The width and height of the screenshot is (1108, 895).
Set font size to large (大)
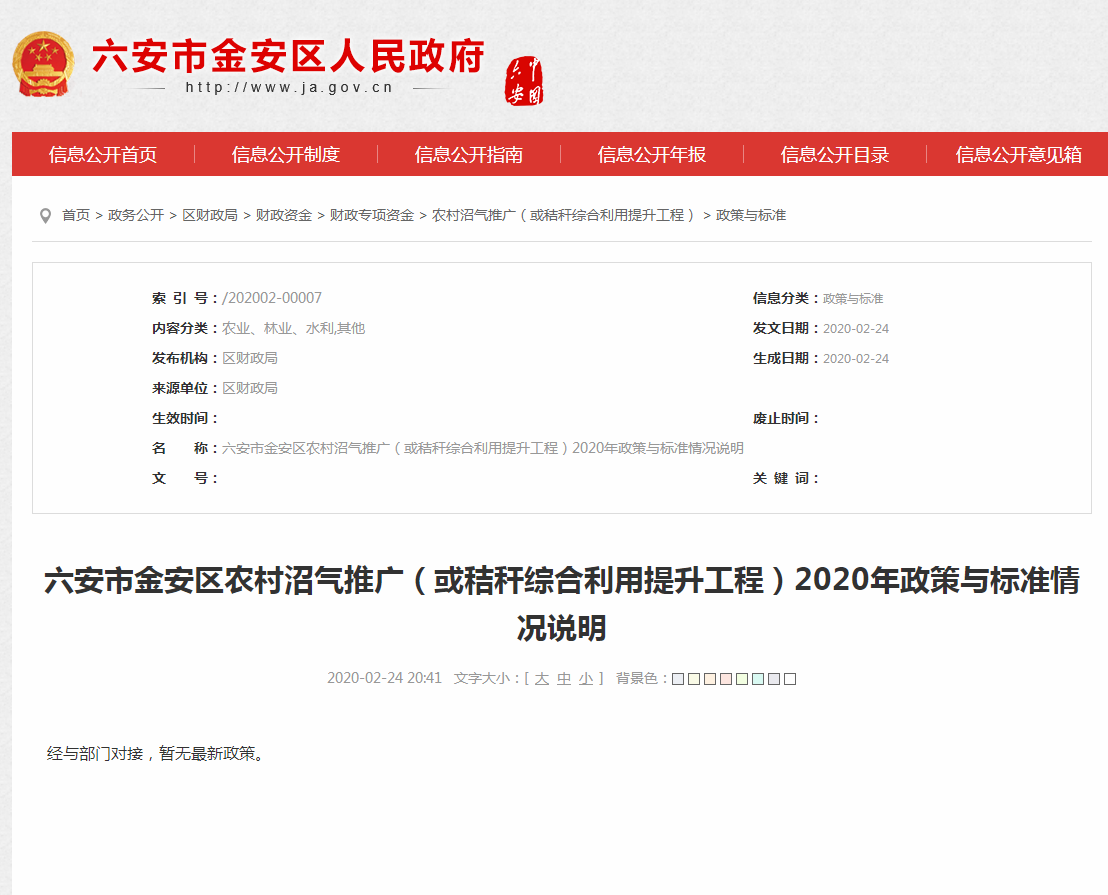(541, 679)
